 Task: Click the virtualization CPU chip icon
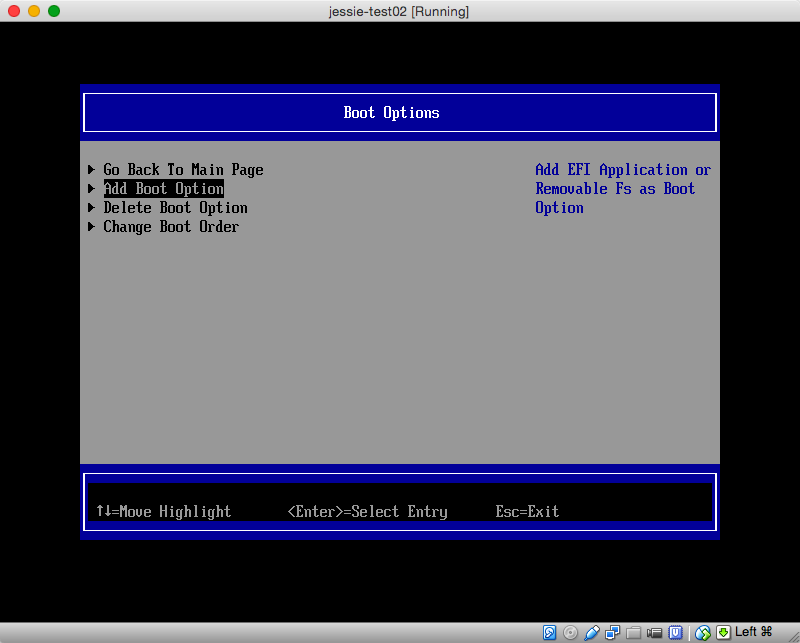676,633
